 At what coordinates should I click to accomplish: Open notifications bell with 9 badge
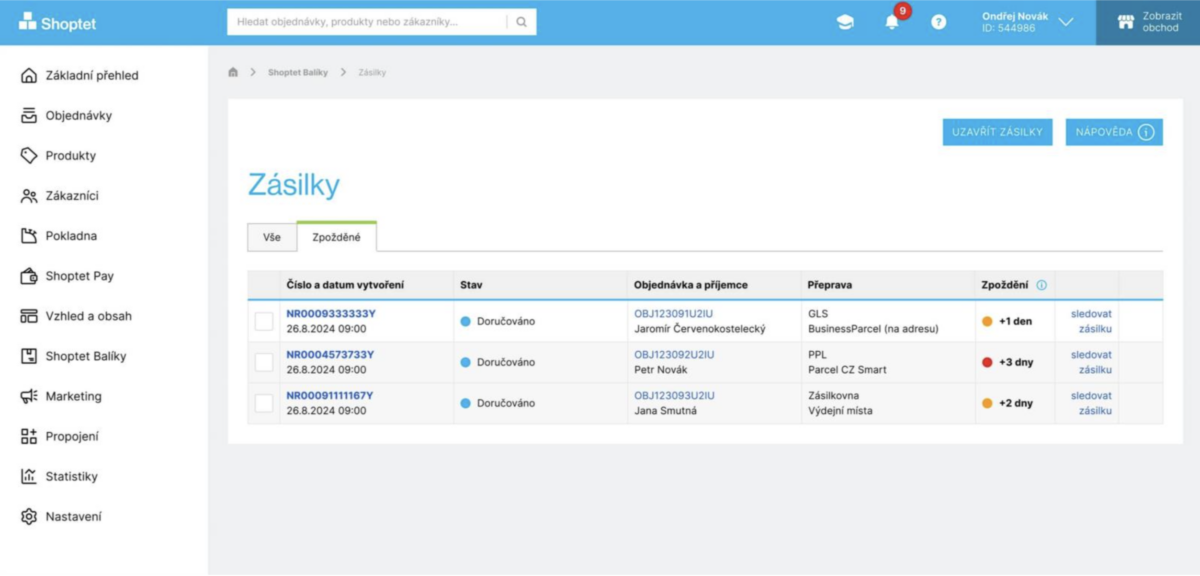click(893, 20)
